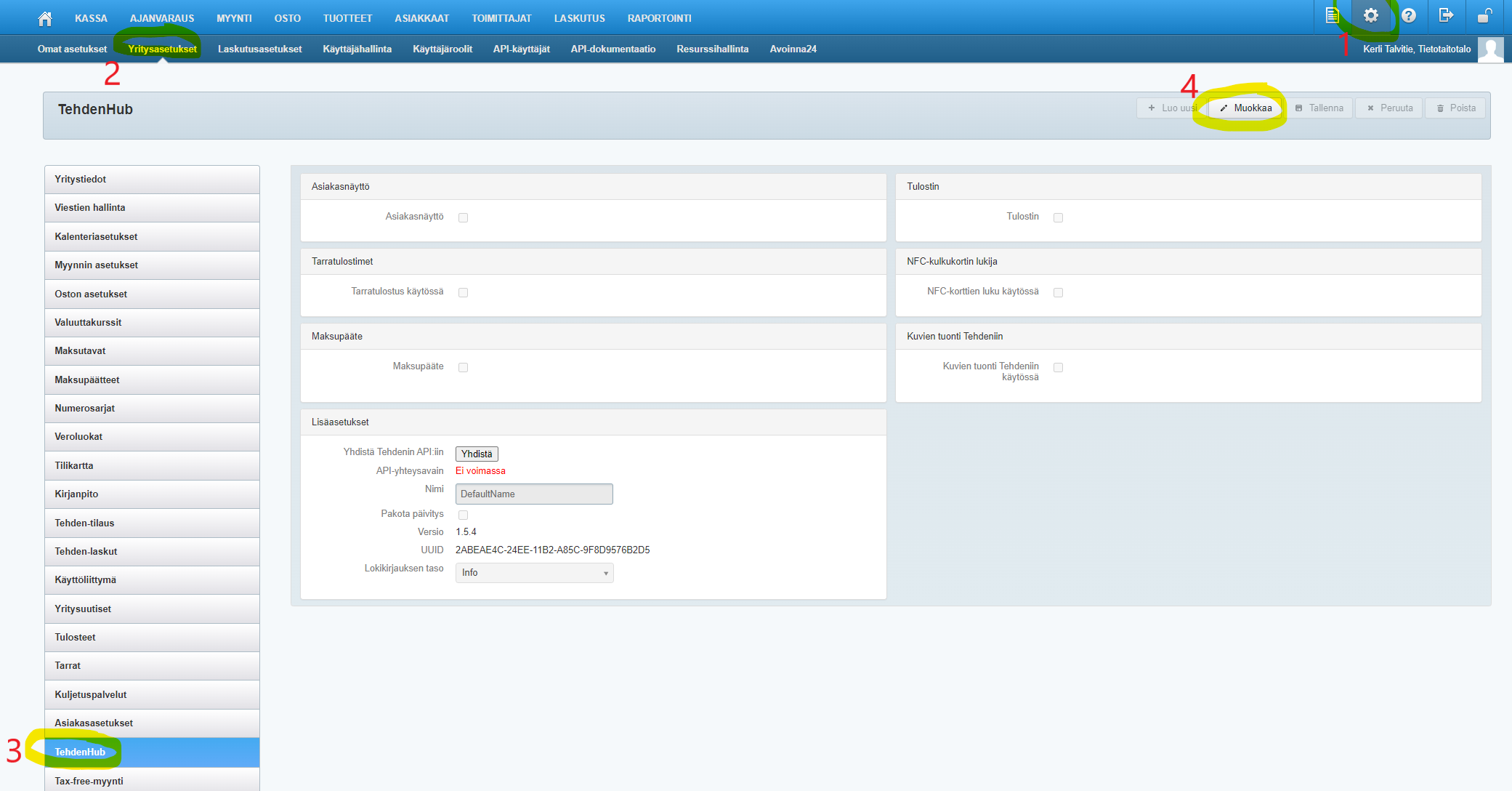Check the NFC-korttien luku käytössä box
This screenshot has width=1512, height=791.
(x=1058, y=292)
